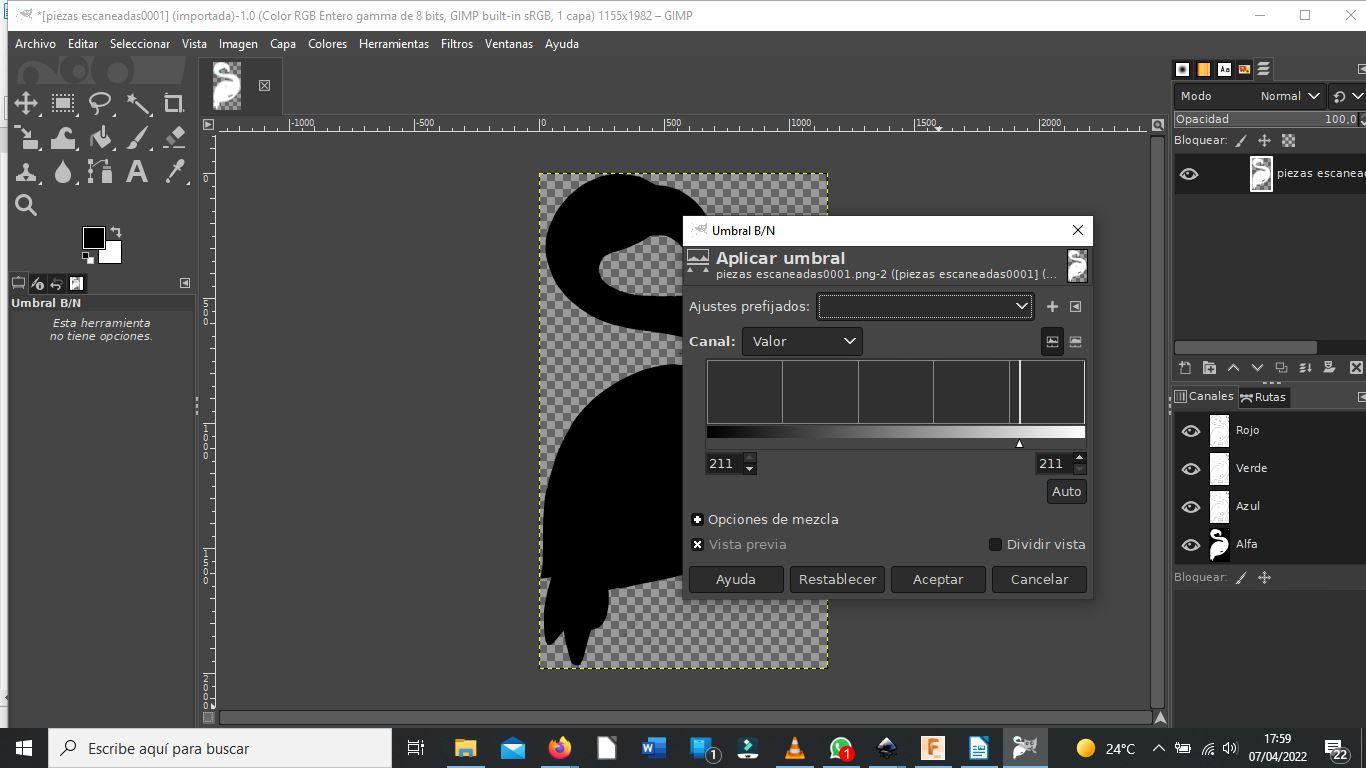Select the Paintbrush tool
Image resolution: width=1366 pixels, height=768 pixels.
pyautogui.click(x=138, y=137)
